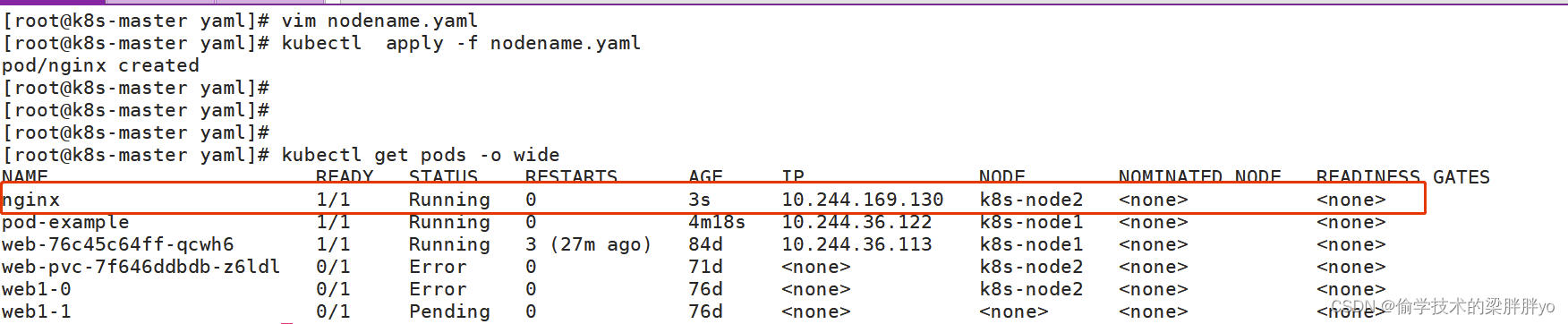Click the READY value 0/1 of web1-1
This screenshot has height=324, width=1568.
coord(333,311)
